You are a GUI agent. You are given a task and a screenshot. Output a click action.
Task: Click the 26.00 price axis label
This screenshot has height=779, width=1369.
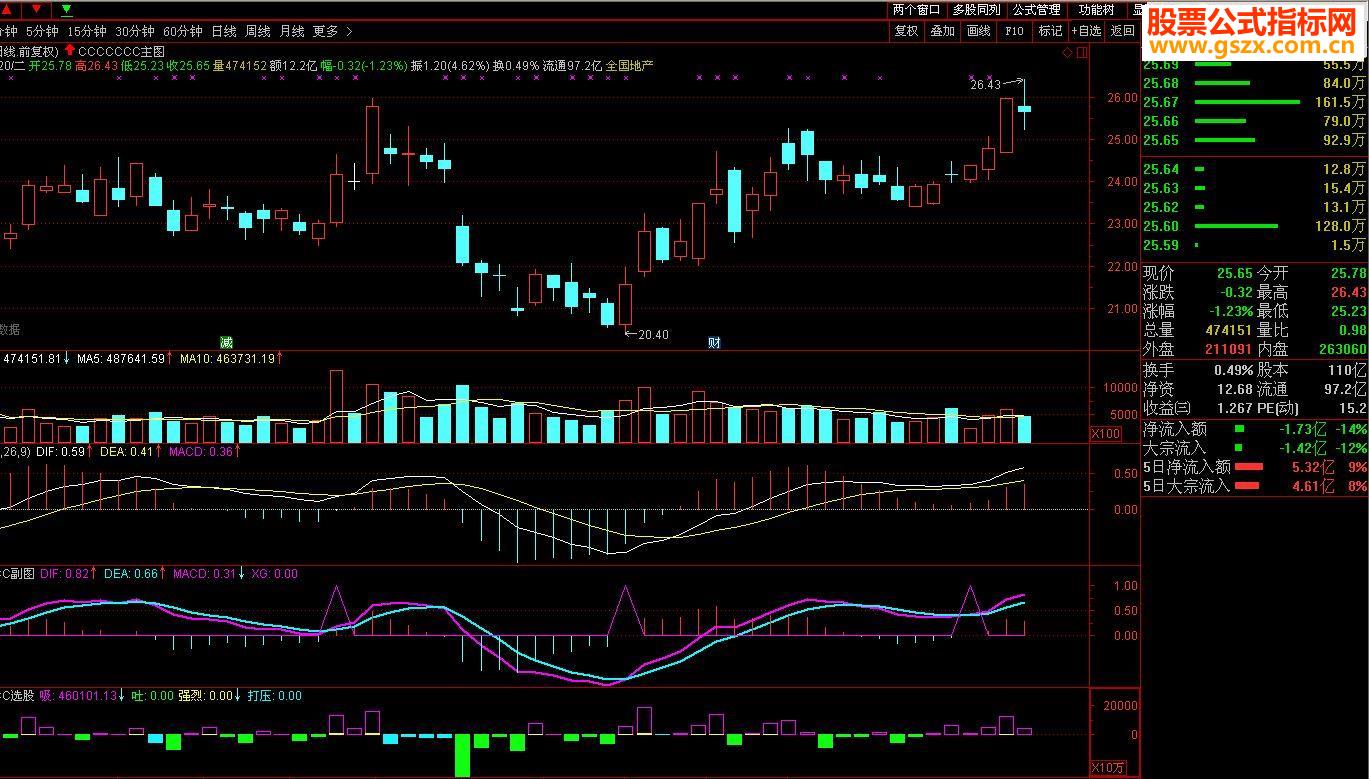pos(1122,98)
